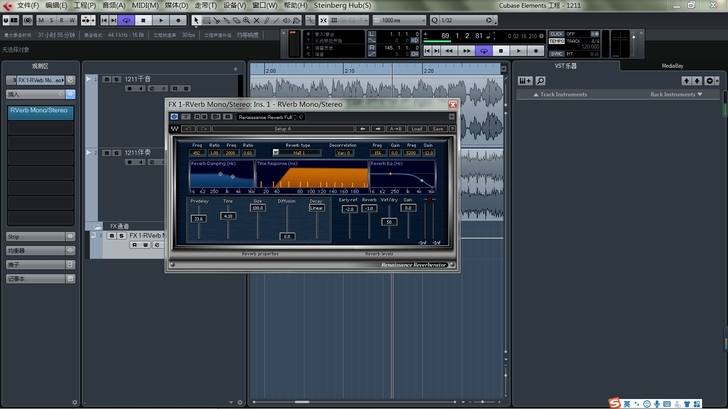Expand Rack Instruments dropdown
This screenshot has width=728, height=409.
(676, 95)
